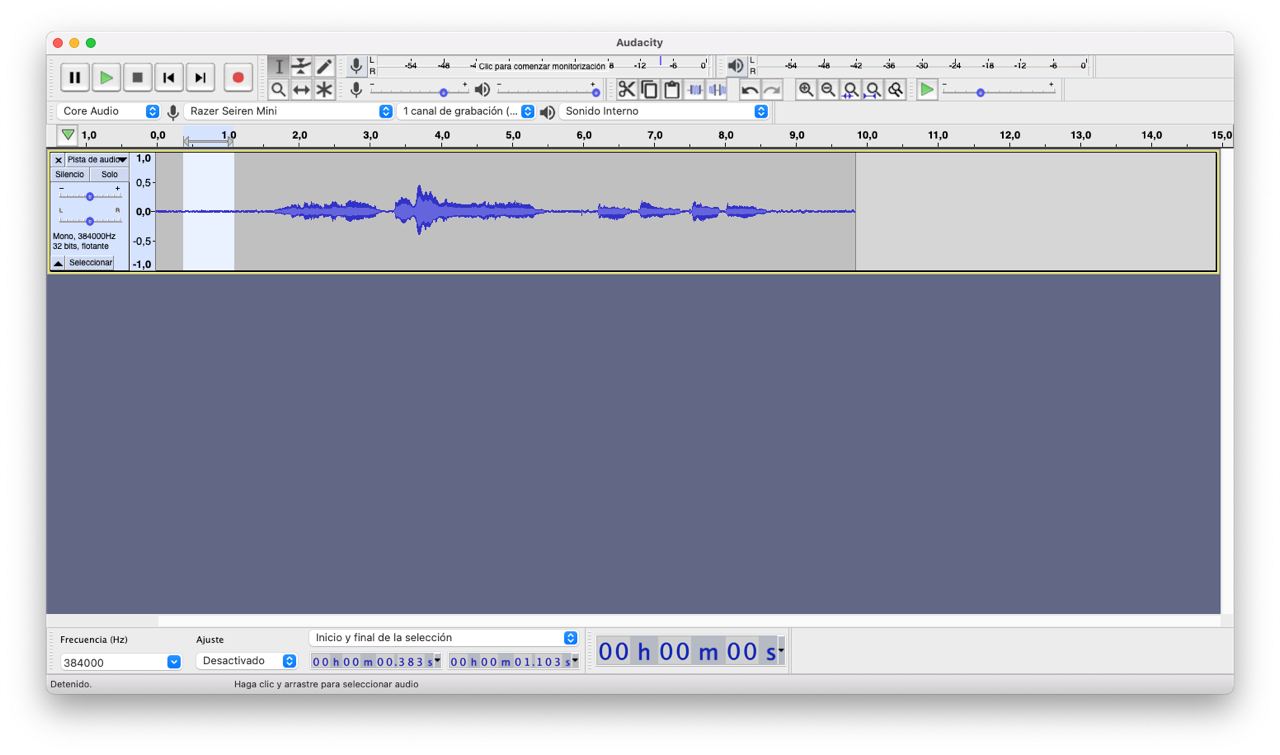This screenshot has width=1280, height=755.
Task: Click the status bar selection hint text
Action: coord(326,684)
